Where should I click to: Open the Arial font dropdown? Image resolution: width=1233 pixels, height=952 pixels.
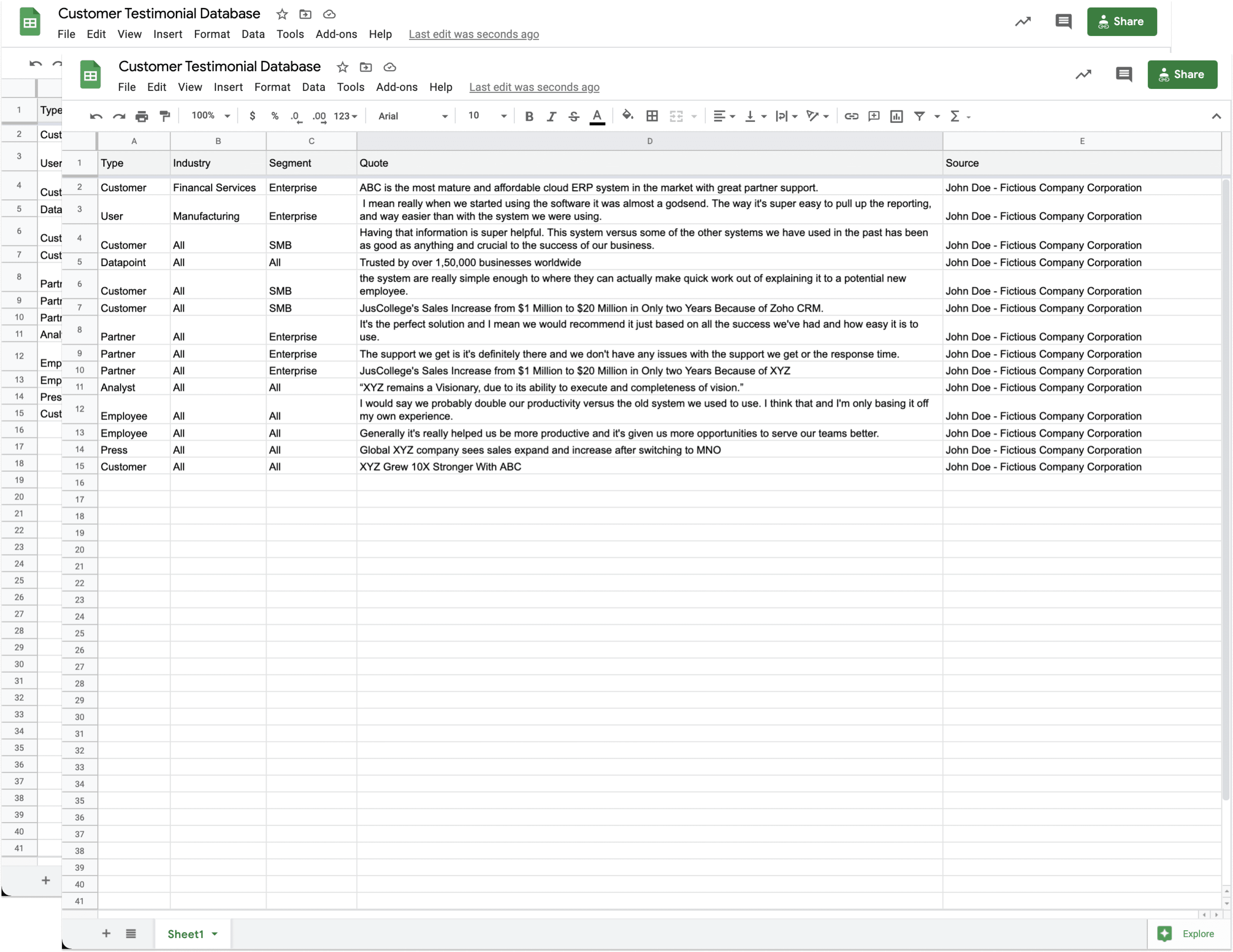coord(413,116)
